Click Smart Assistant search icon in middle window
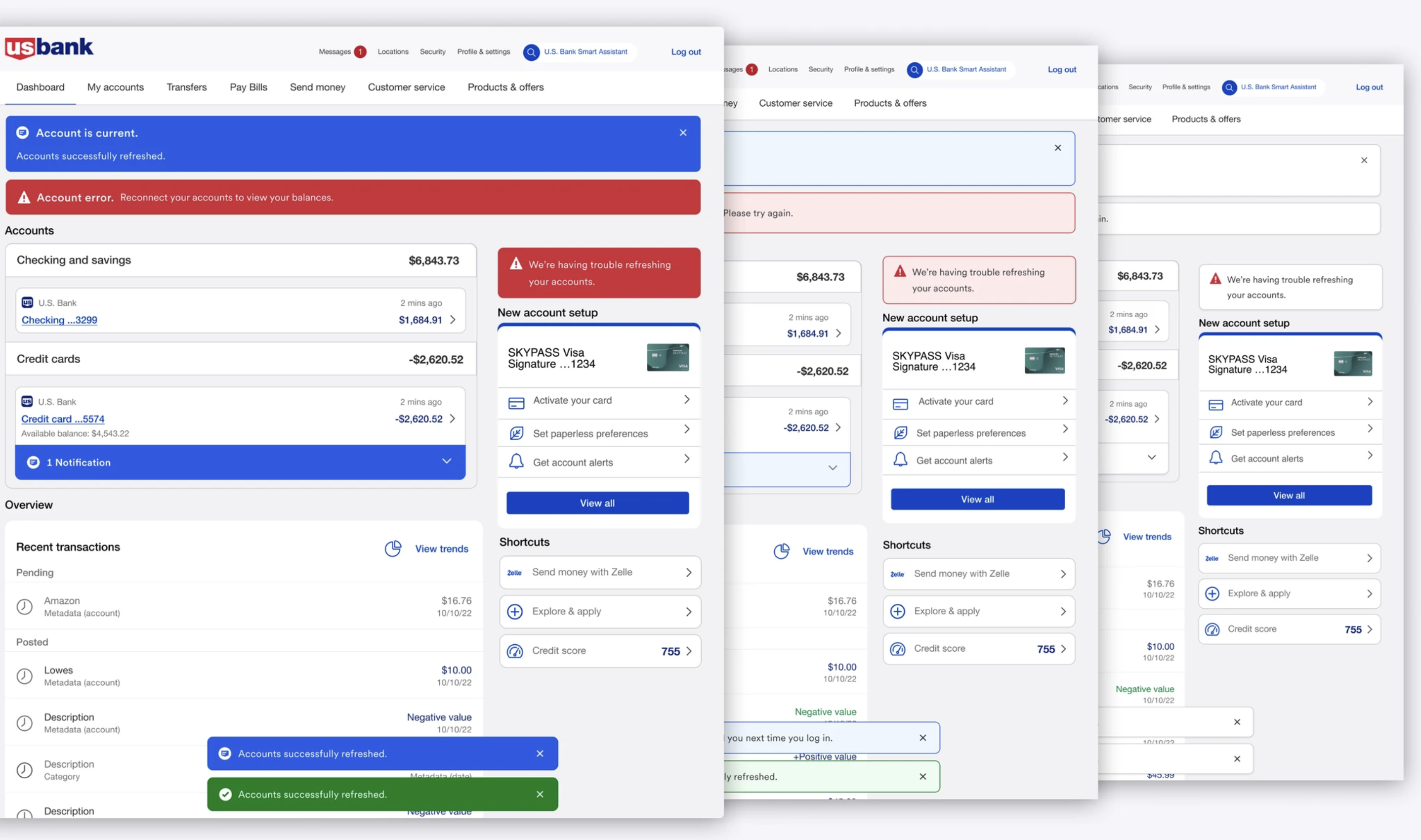This screenshot has width=1421, height=840. pyautogui.click(x=915, y=70)
